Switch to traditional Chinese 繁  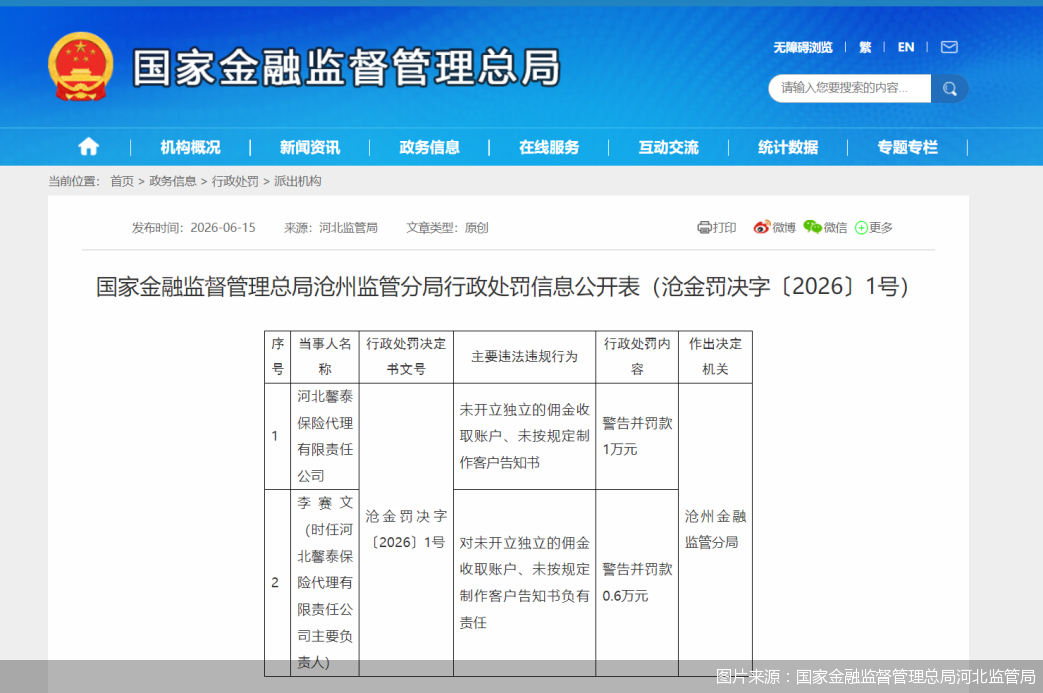(865, 47)
